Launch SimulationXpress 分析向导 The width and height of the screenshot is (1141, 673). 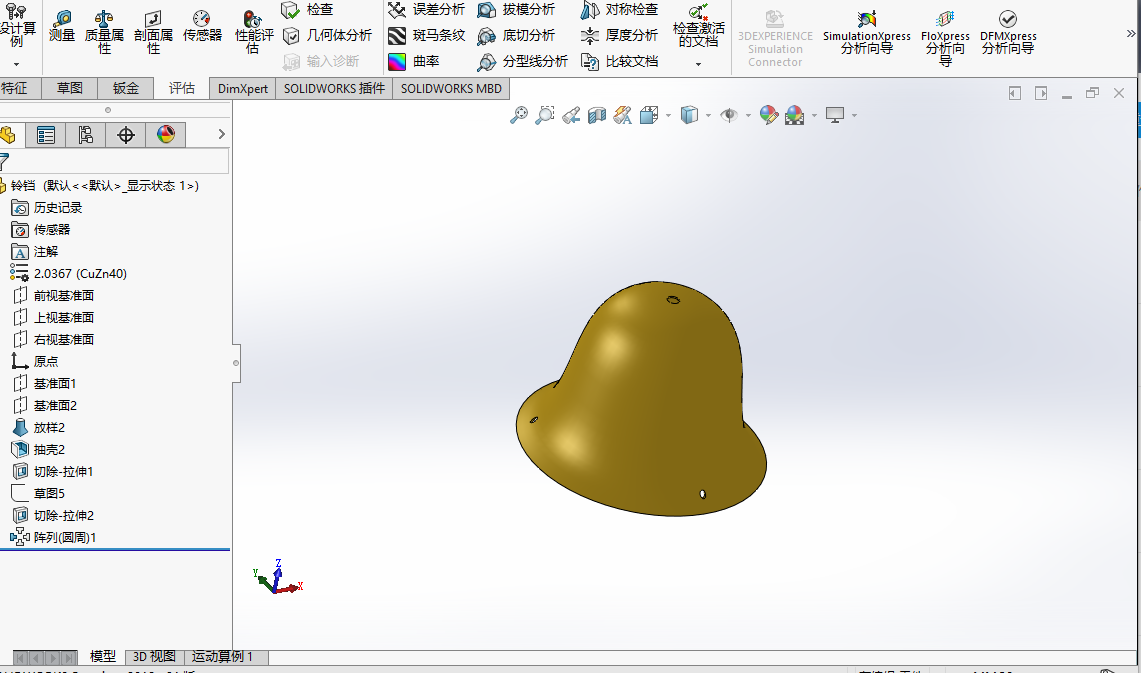point(867,33)
